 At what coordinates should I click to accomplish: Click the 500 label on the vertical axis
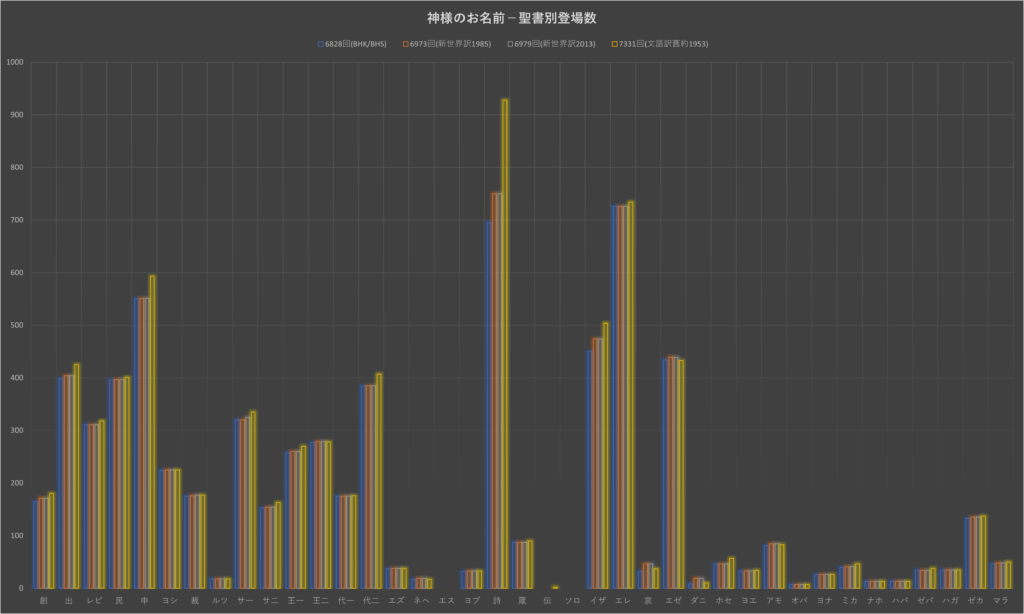click(x=17, y=325)
